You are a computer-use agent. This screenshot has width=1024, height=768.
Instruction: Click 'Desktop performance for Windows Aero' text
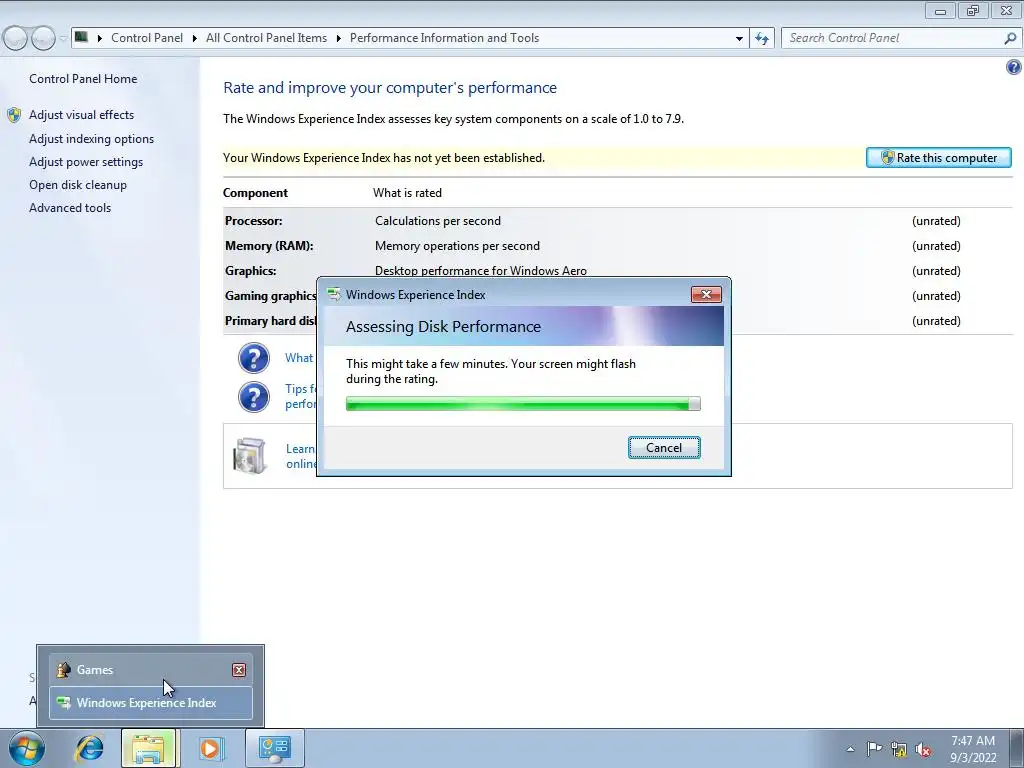tap(481, 271)
